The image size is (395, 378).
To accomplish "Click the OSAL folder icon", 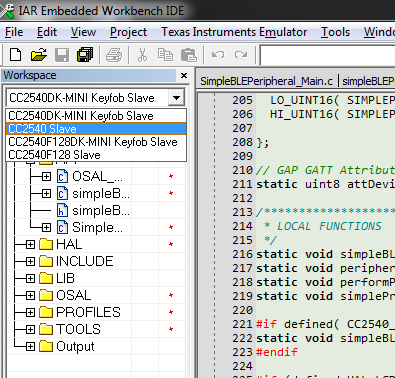I will [x=46, y=295].
